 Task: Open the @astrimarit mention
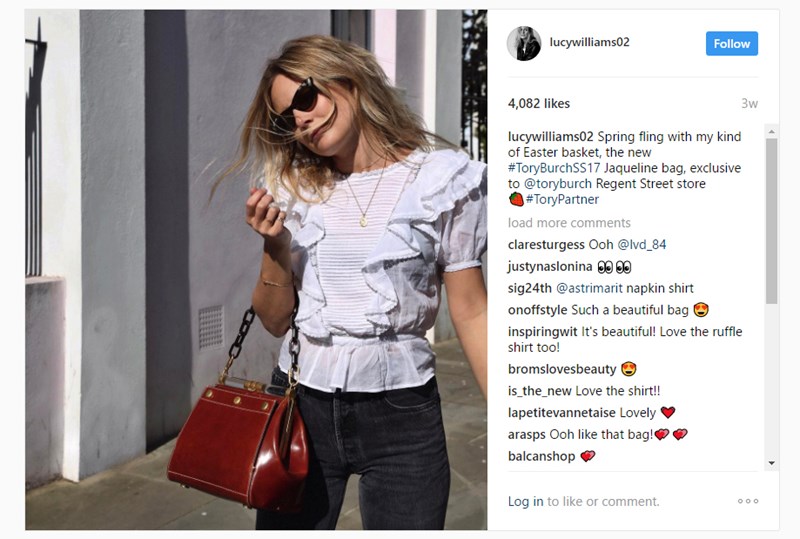coord(589,288)
